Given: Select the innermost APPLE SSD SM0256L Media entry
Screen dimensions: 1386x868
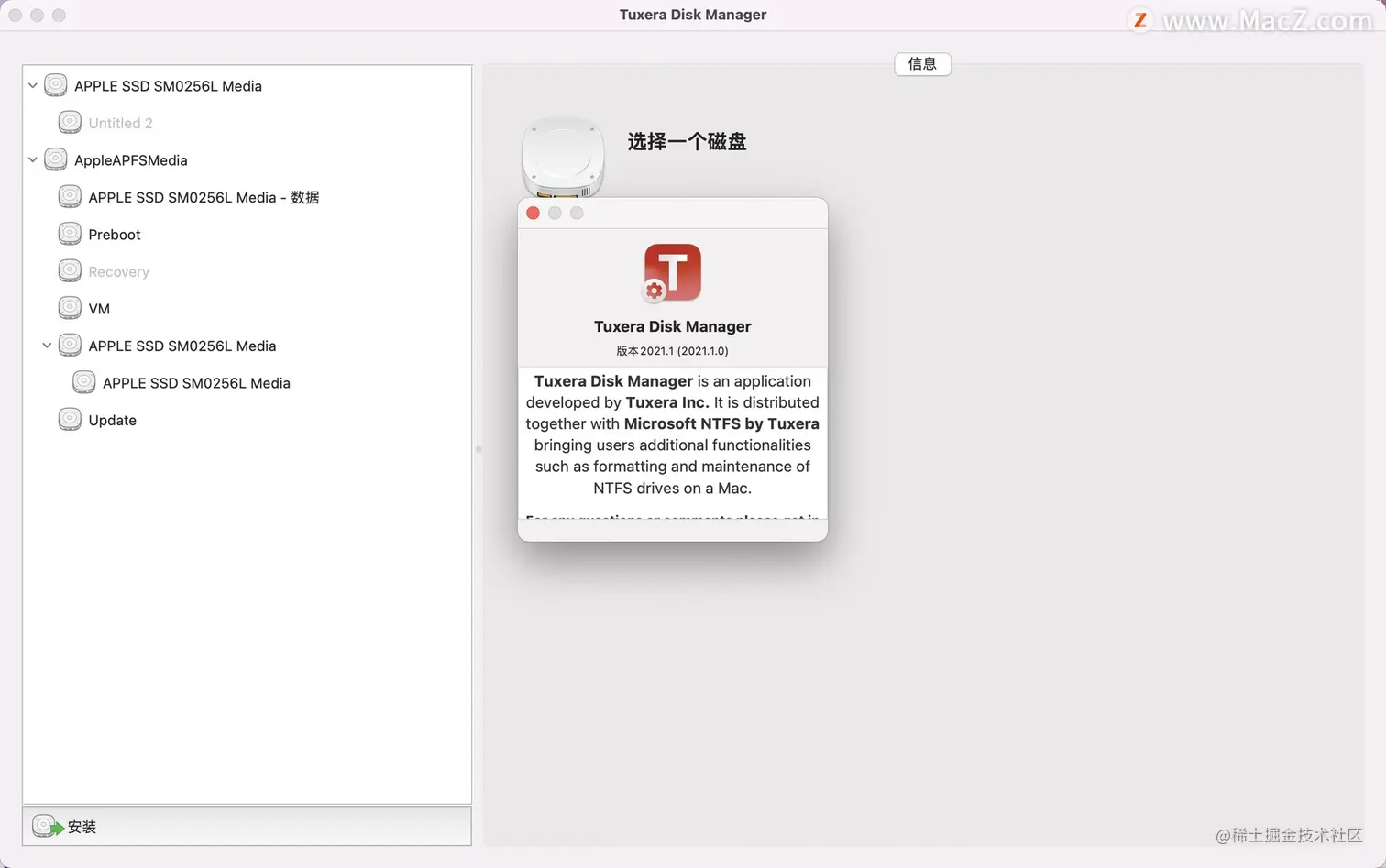Looking at the screenshot, I should tap(196, 383).
